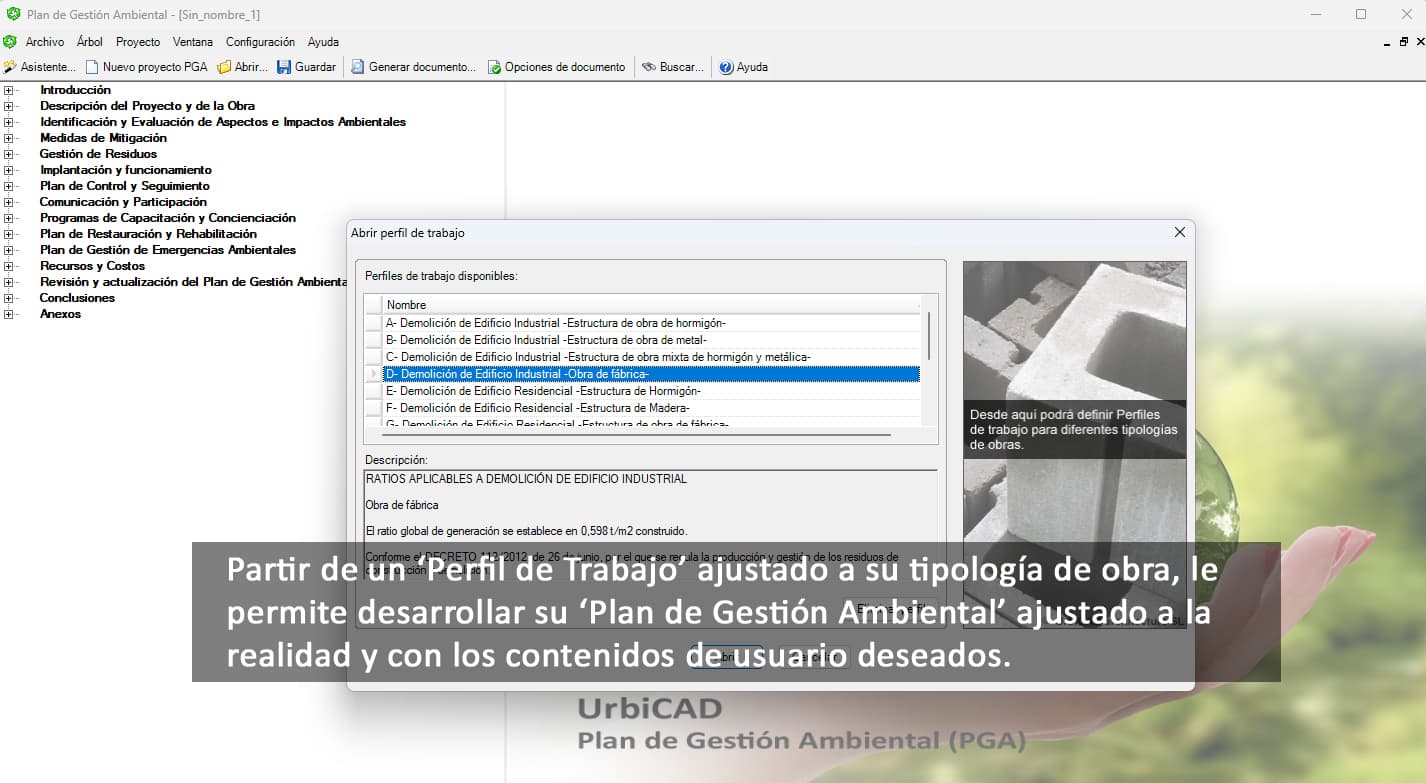Close the Abrir perfil de trabajo dialog
This screenshot has width=1426, height=783.
click(x=1179, y=232)
